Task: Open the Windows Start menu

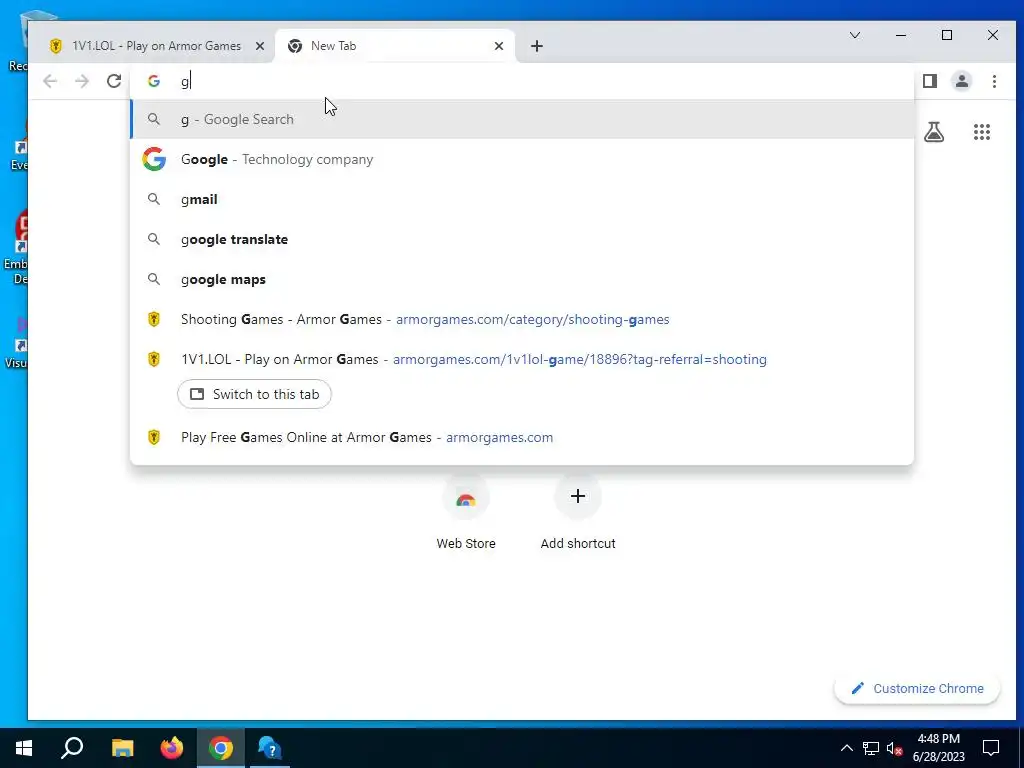Action: [24, 748]
